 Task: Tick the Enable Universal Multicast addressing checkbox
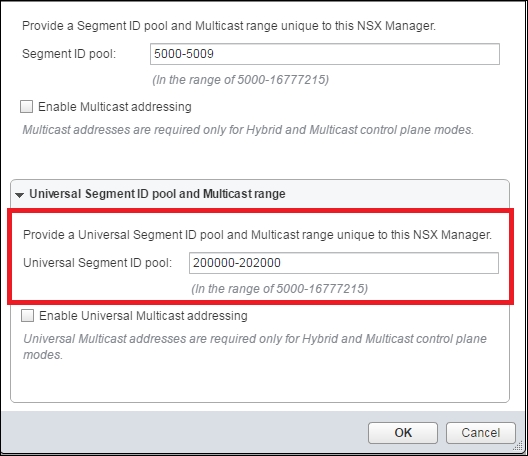27,316
